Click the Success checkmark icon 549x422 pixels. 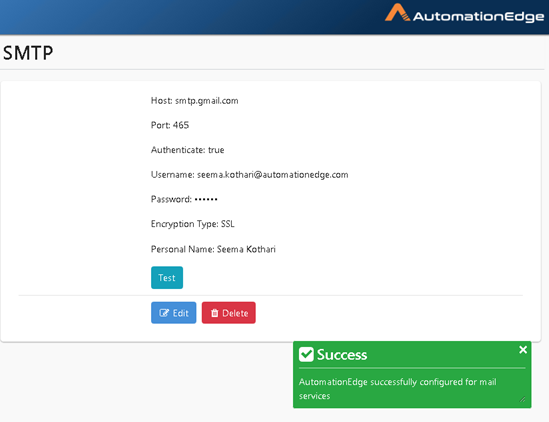pos(306,354)
